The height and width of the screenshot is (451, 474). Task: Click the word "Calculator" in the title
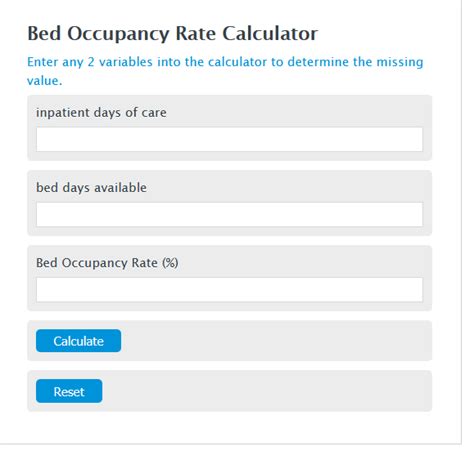click(x=270, y=33)
